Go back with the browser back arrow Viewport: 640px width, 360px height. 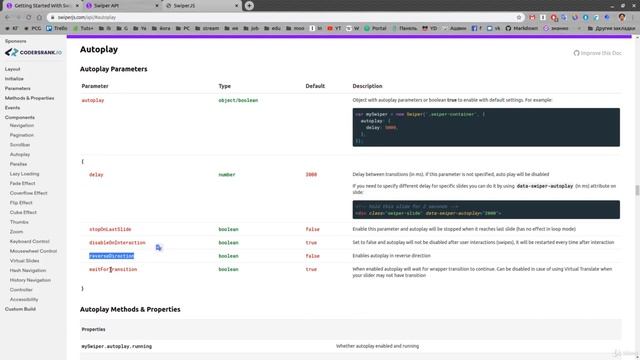7,18
